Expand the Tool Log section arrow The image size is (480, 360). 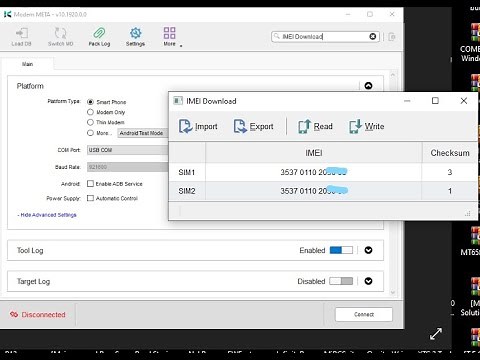tap(368, 250)
